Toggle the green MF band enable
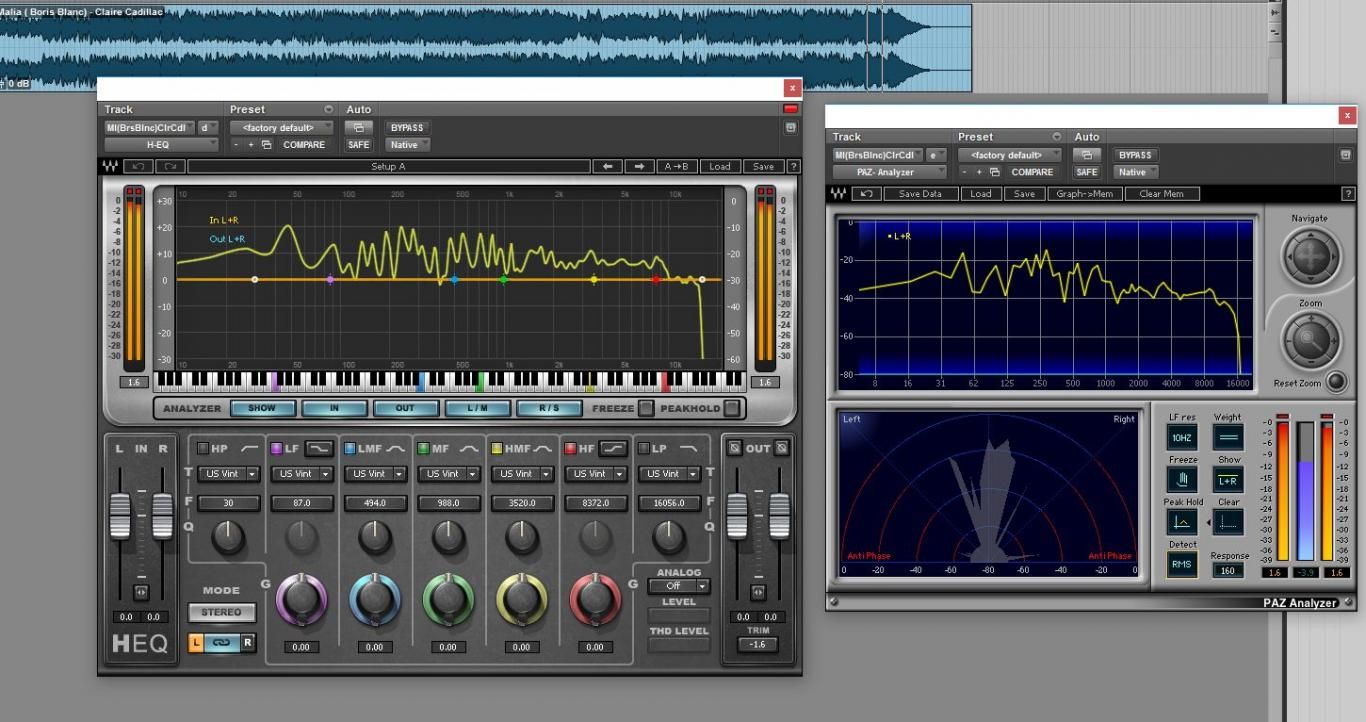 (424, 448)
